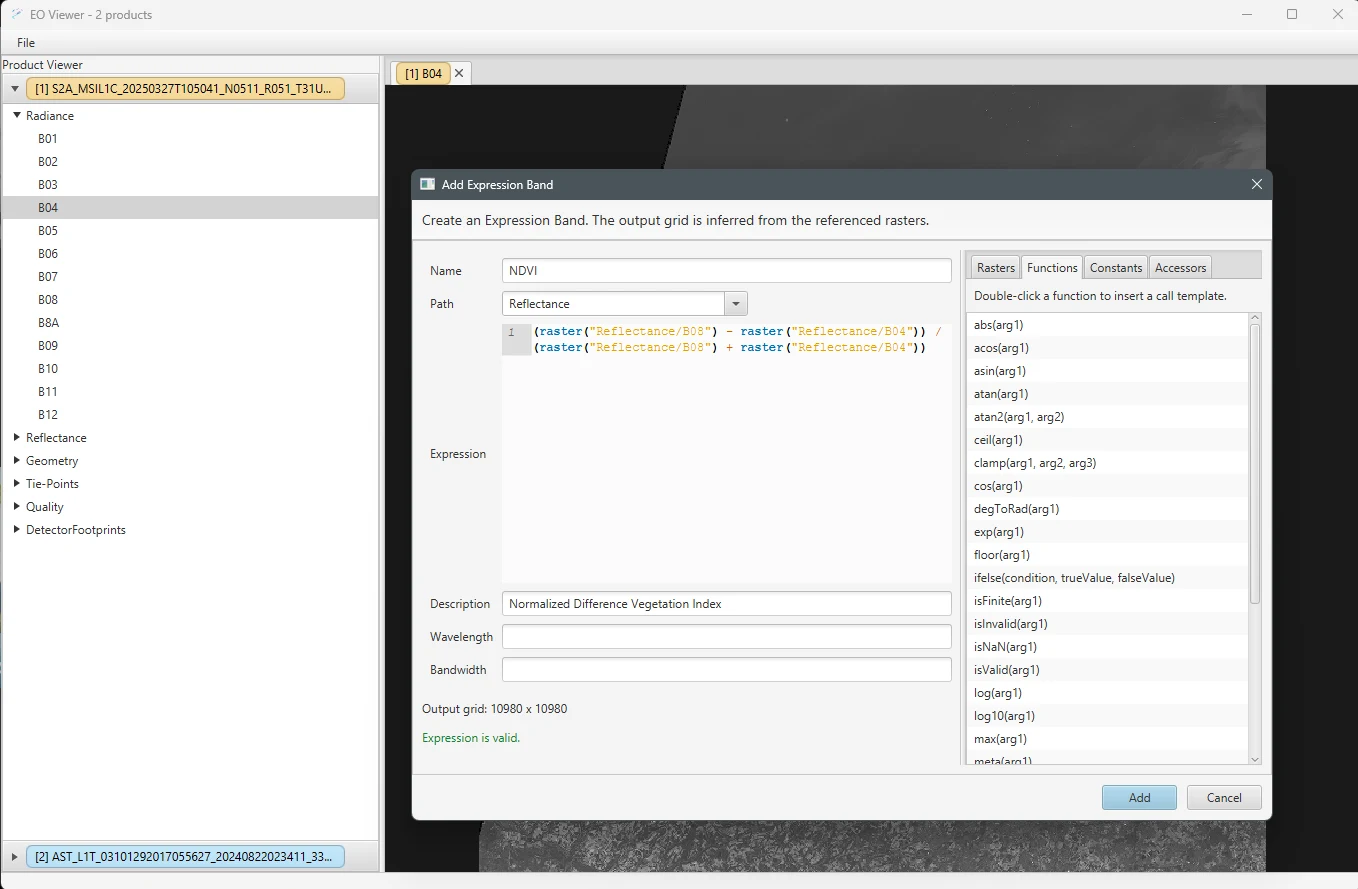This screenshot has height=889, width=1358.
Task: Select the ifelse function in the list
Action: [1108, 578]
